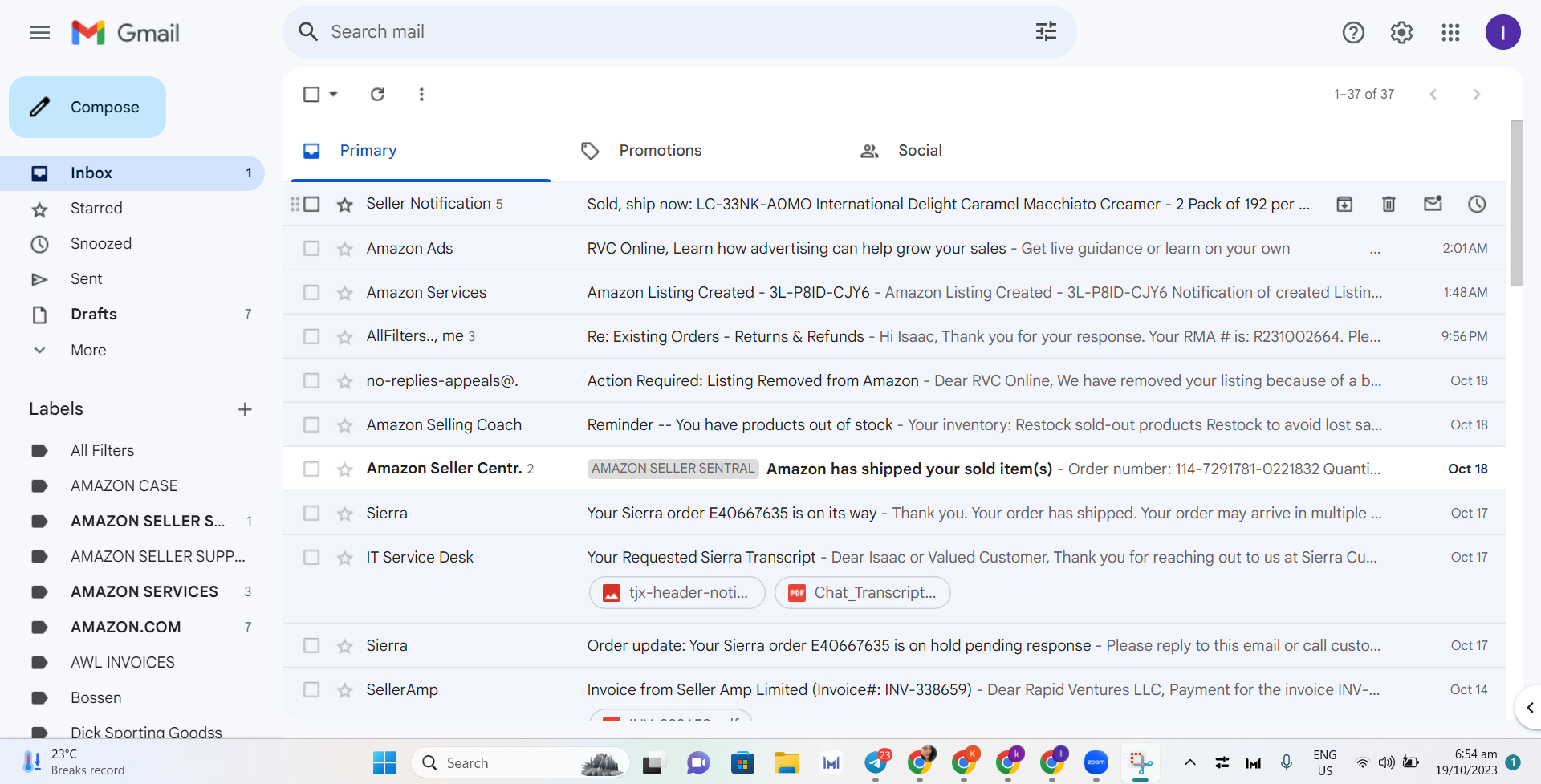
Task: Open Microsoft Store from taskbar
Action: coord(742,762)
